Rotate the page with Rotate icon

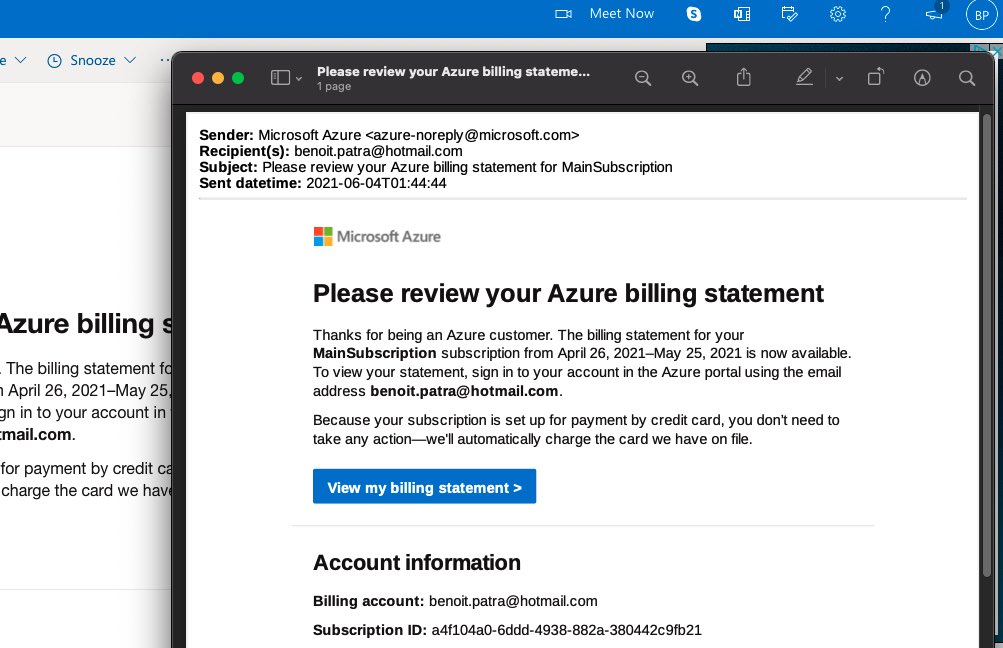coord(876,77)
